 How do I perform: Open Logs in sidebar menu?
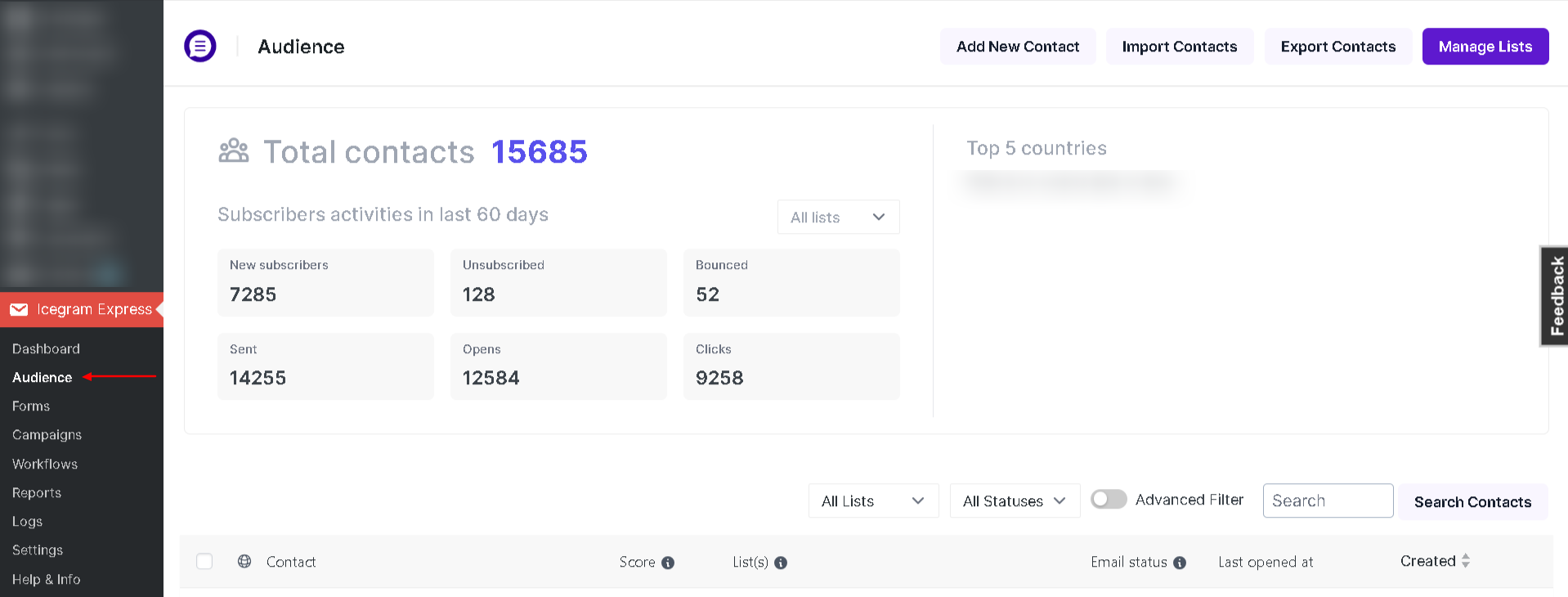[27, 521]
